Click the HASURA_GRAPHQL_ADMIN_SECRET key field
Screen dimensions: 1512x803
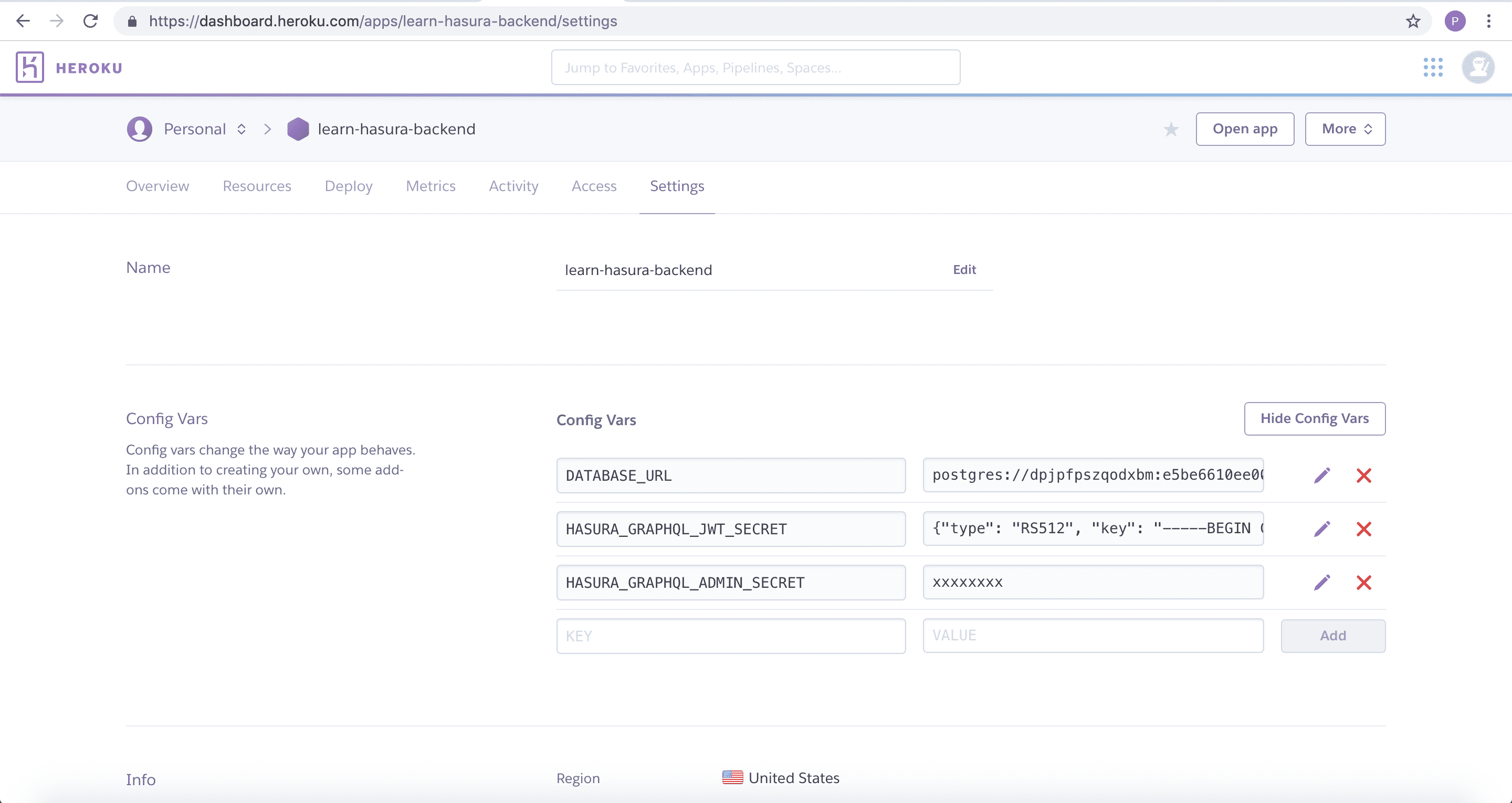[x=731, y=582]
